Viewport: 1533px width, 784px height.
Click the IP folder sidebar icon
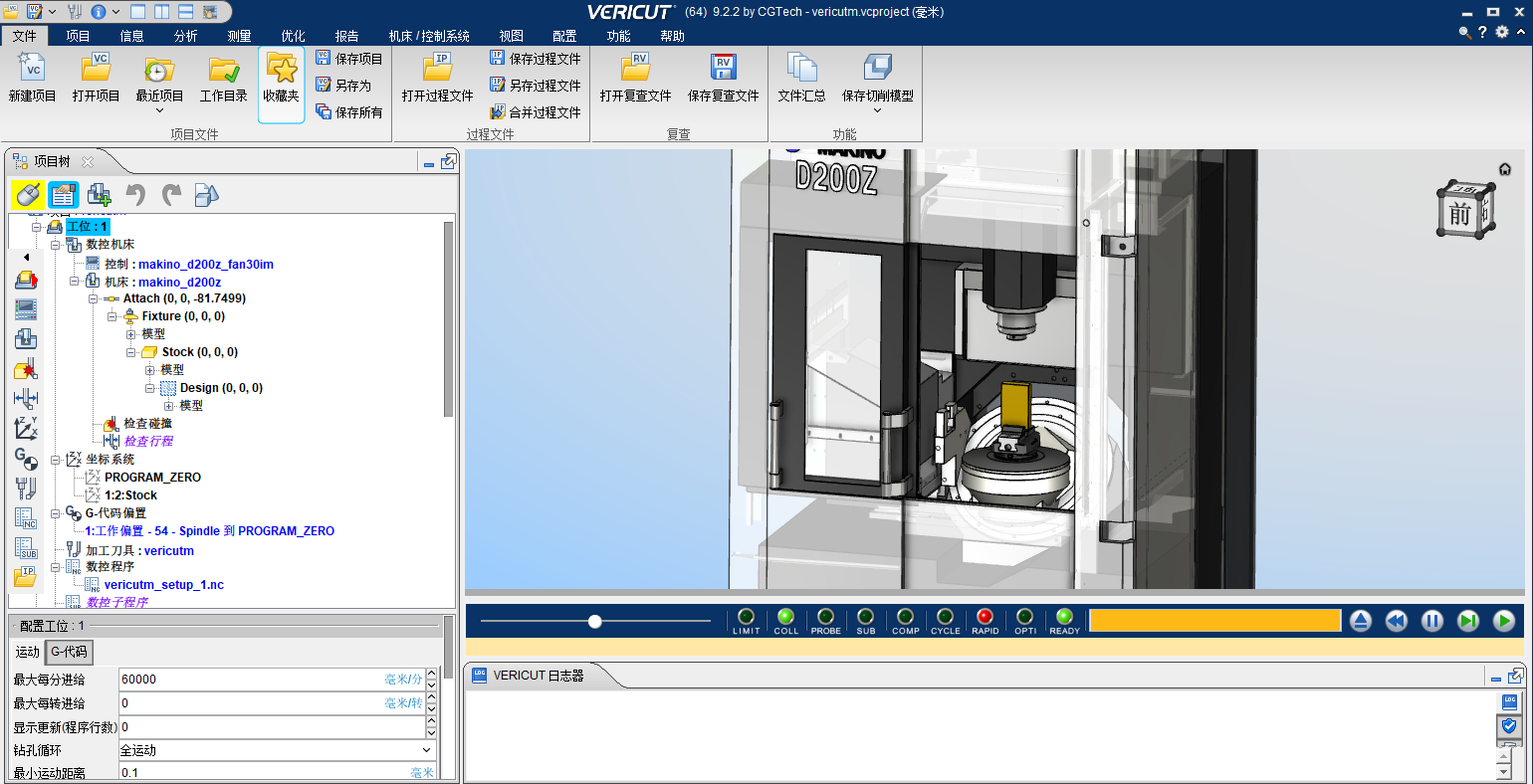pos(26,577)
